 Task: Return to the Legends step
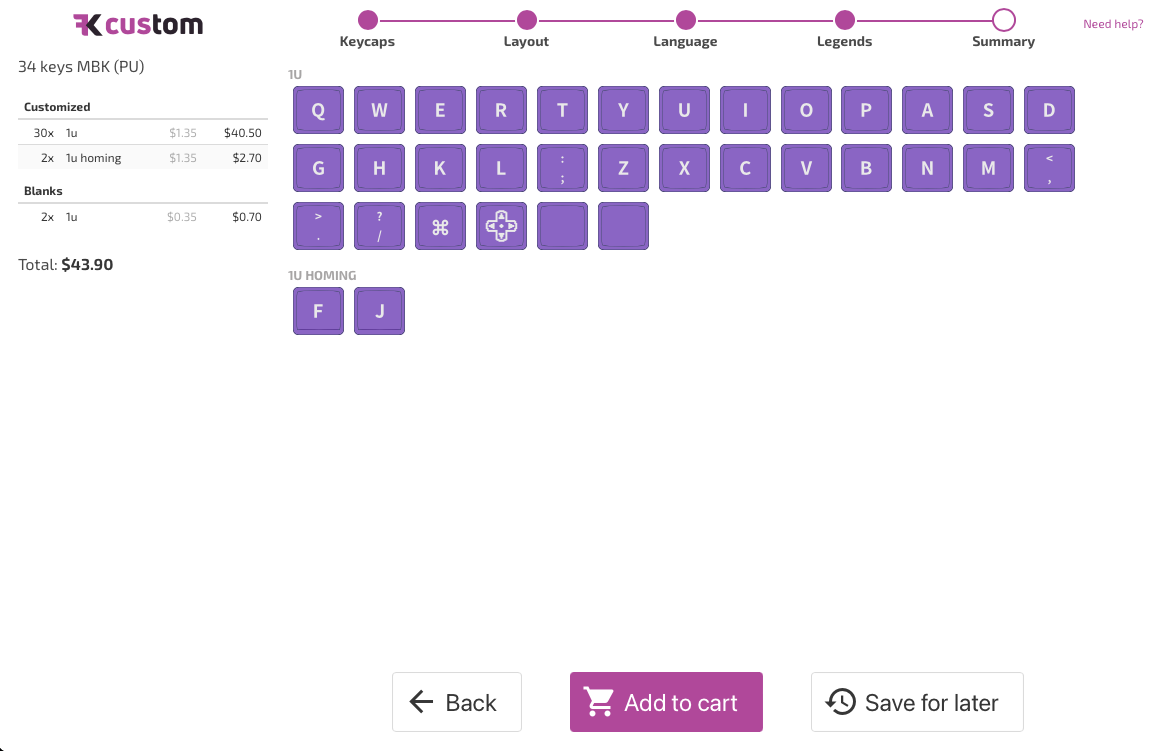point(845,20)
